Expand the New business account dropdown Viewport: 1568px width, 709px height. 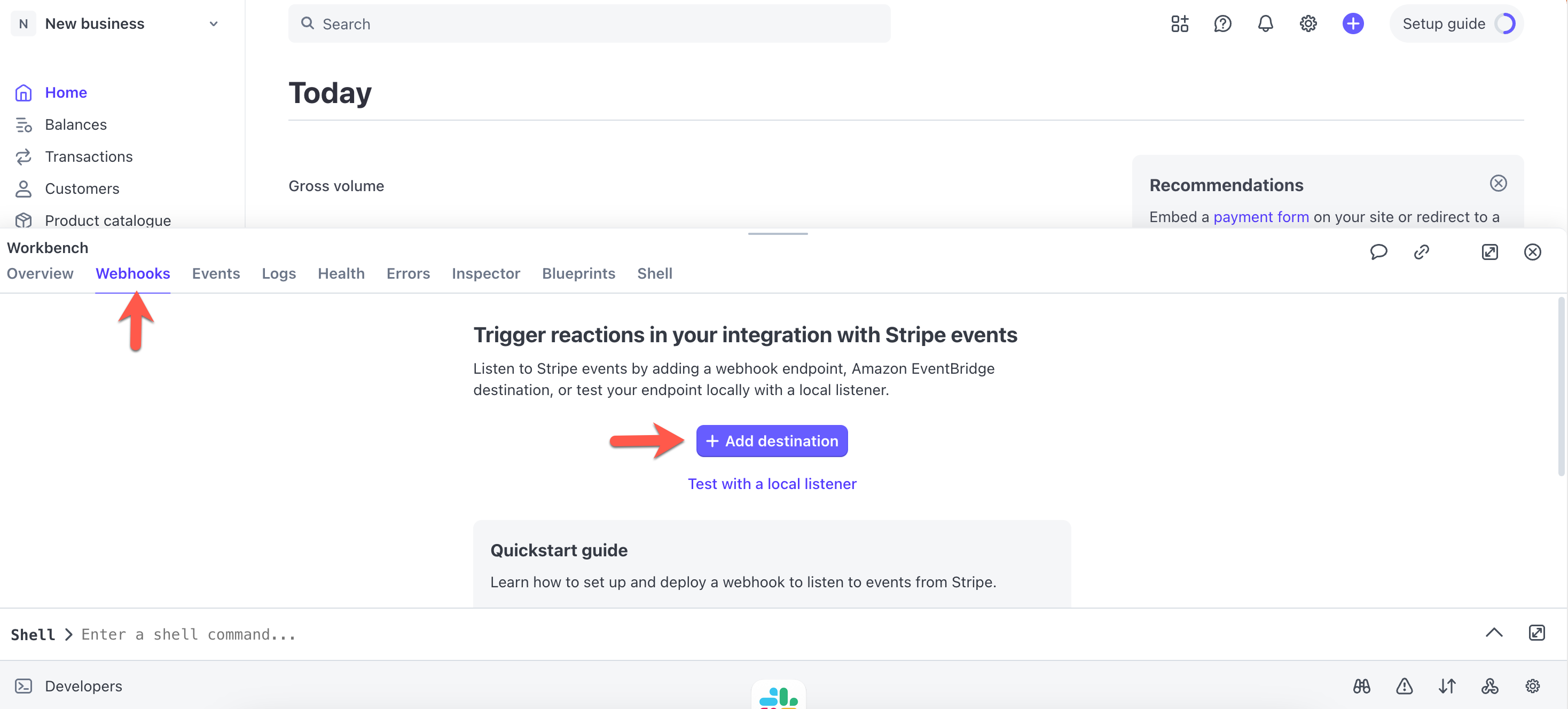(213, 23)
